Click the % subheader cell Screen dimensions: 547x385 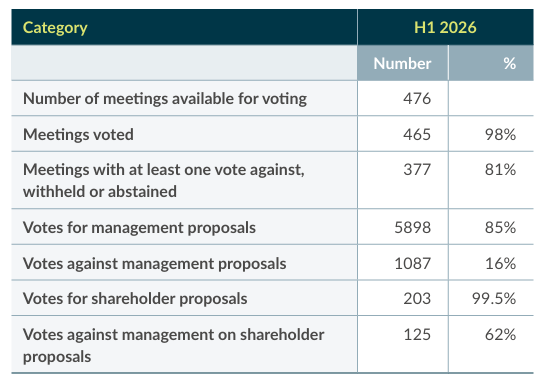[x=491, y=63]
